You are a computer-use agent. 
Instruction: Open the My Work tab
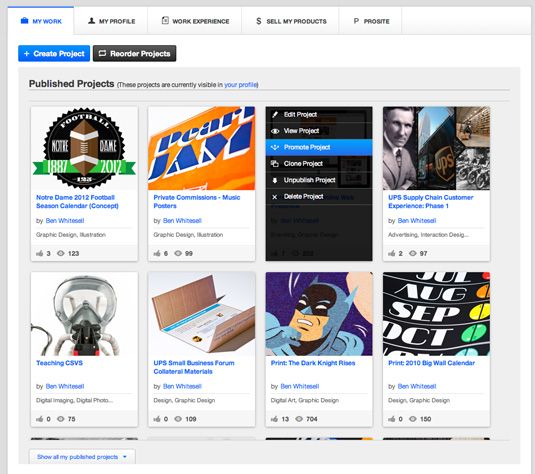[41, 21]
